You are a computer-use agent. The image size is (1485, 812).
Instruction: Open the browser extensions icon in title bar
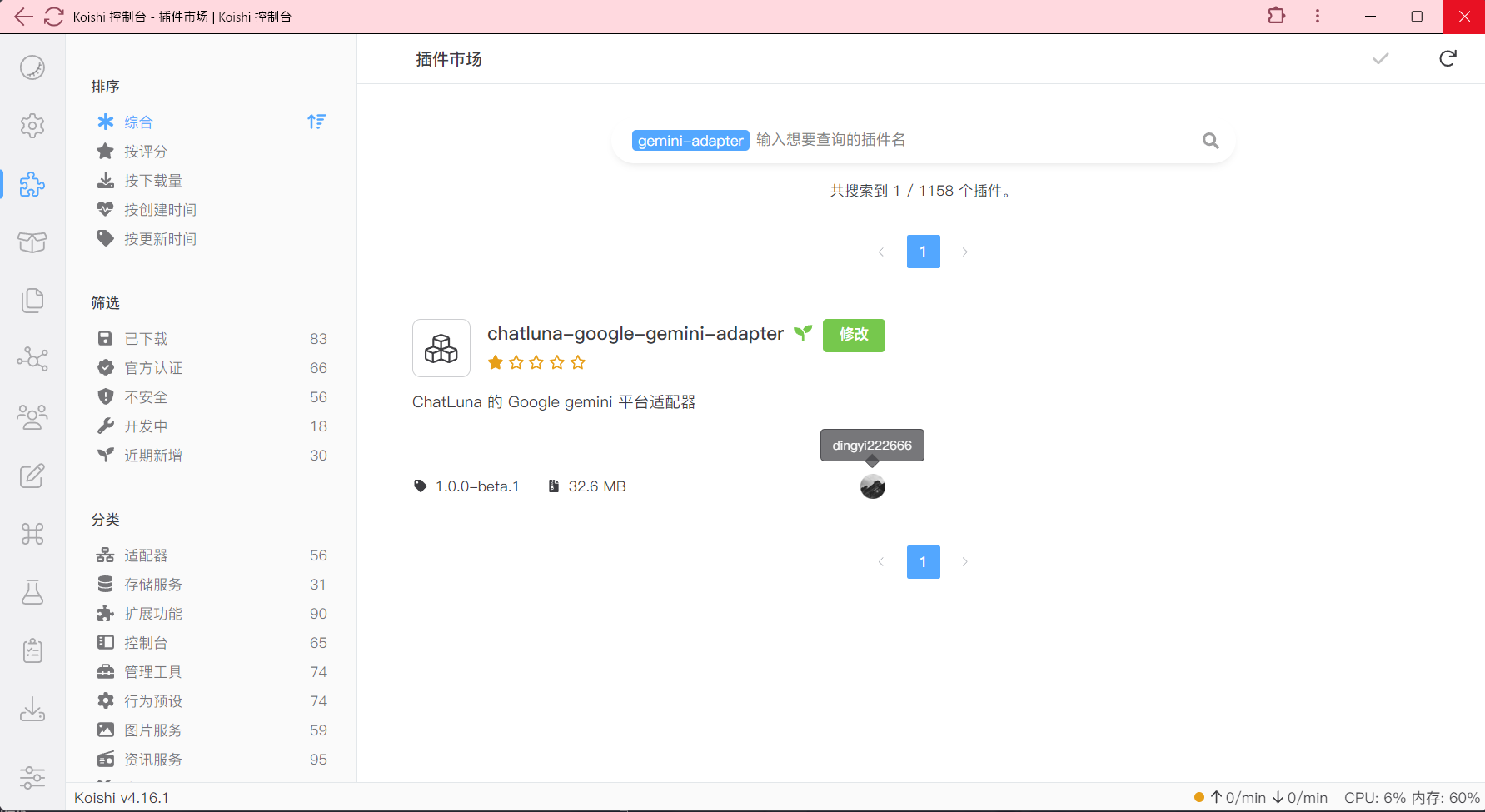[x=1276, y=16]
